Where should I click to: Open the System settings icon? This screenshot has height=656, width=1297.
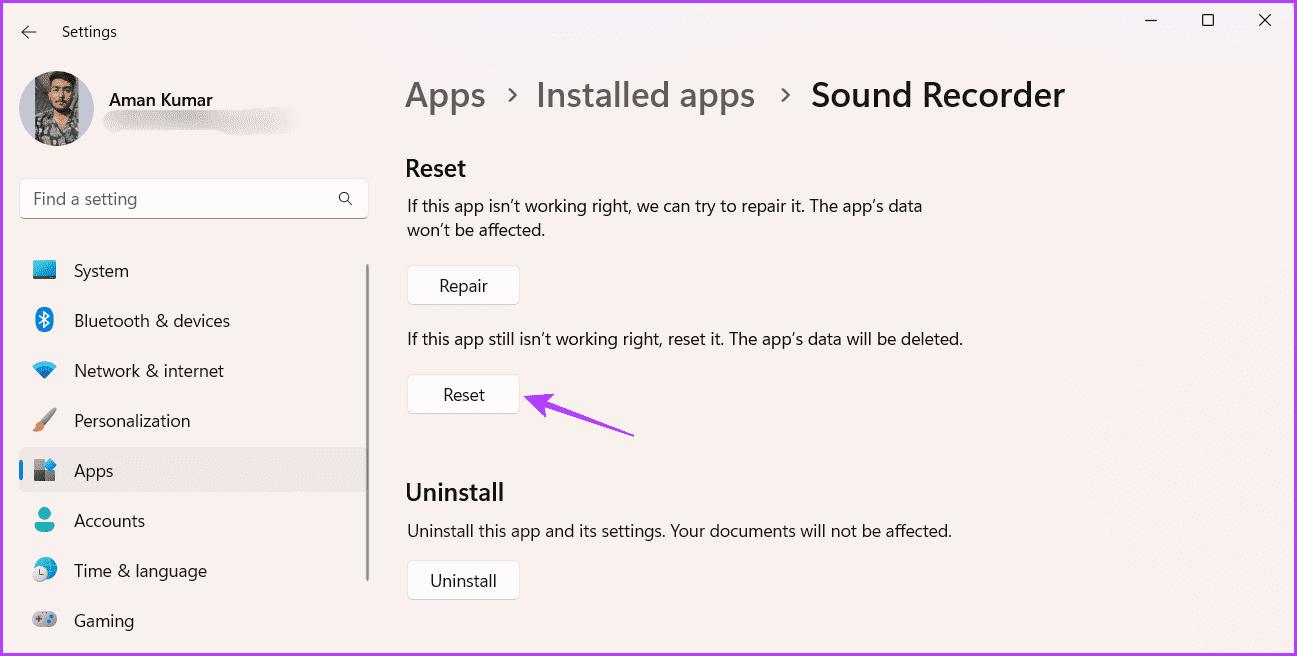point(44,271)
